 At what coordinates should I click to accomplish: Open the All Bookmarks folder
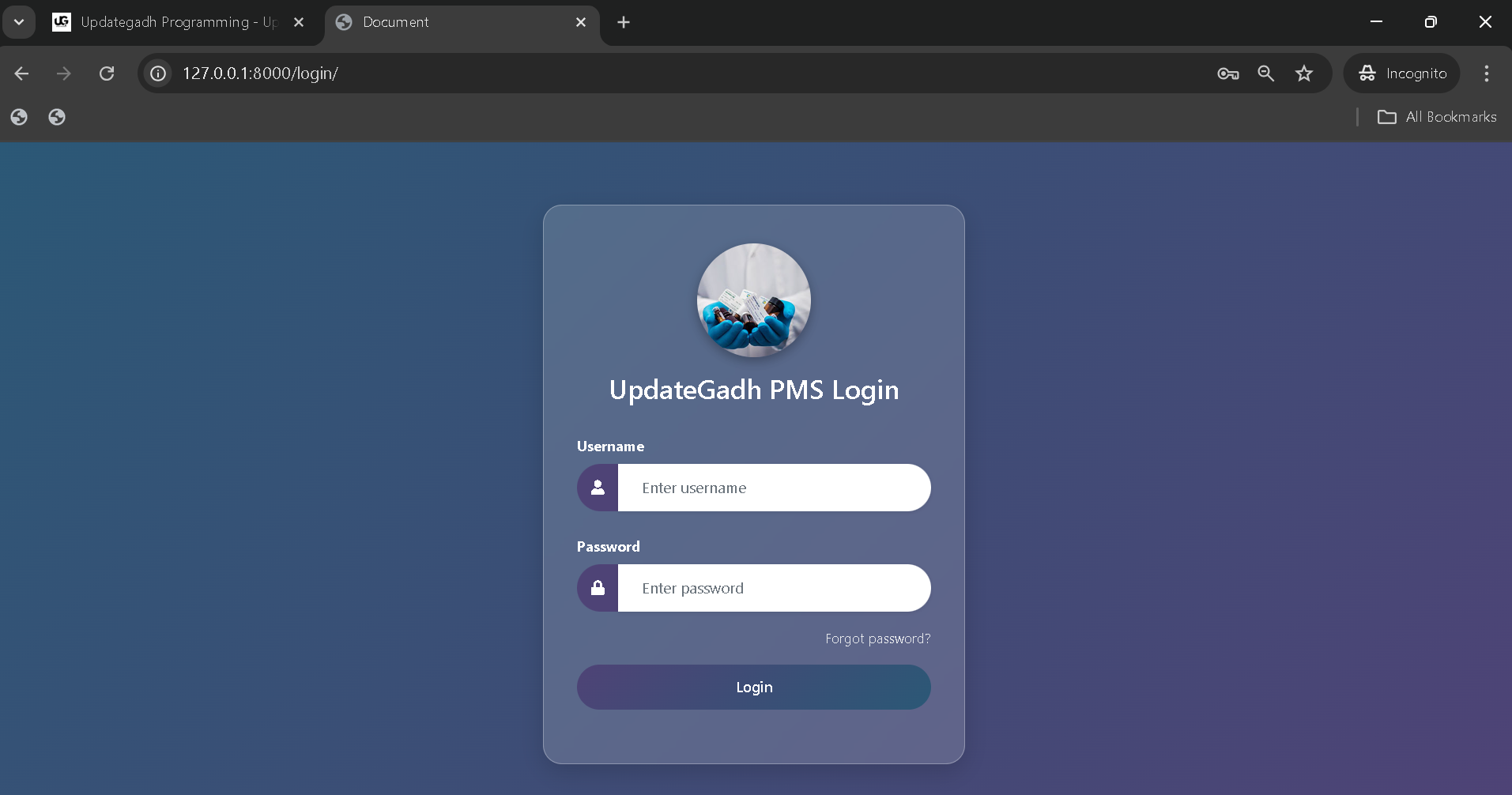1437,117
